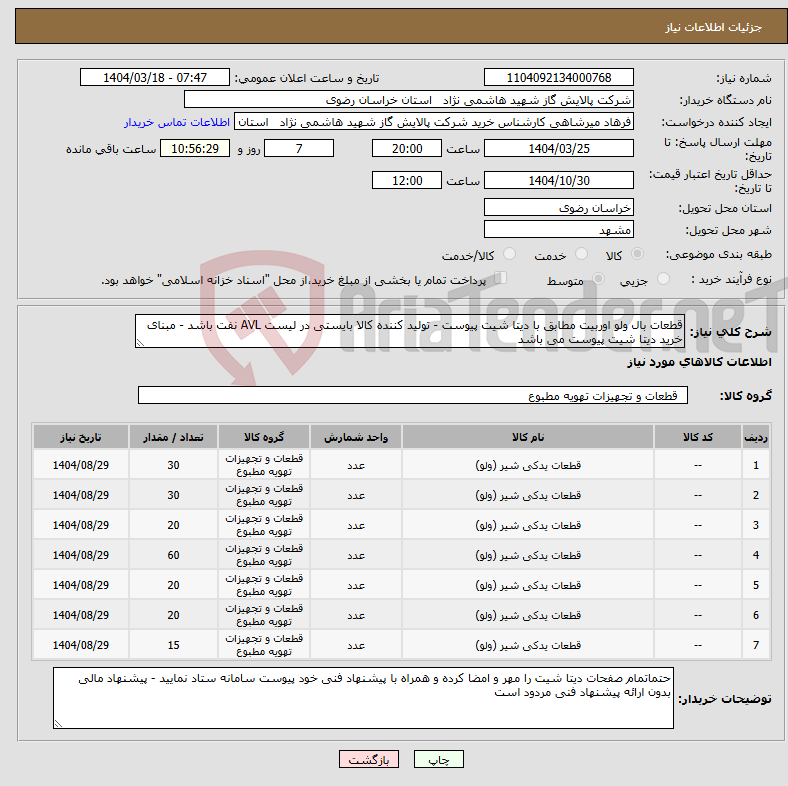Screen dimensions: 788x786
Task: Click the goods group field قطعات و تجهیزات تهویه مطبوع
Action: point(413,395)
